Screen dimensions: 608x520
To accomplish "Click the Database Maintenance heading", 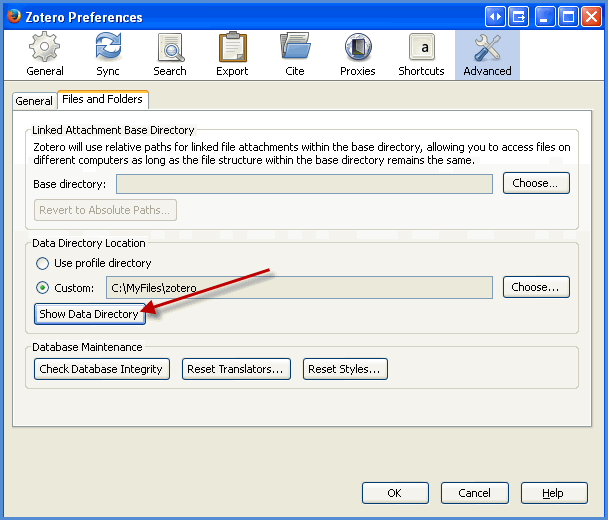I will pyautogui.click(x=87, y=347).
